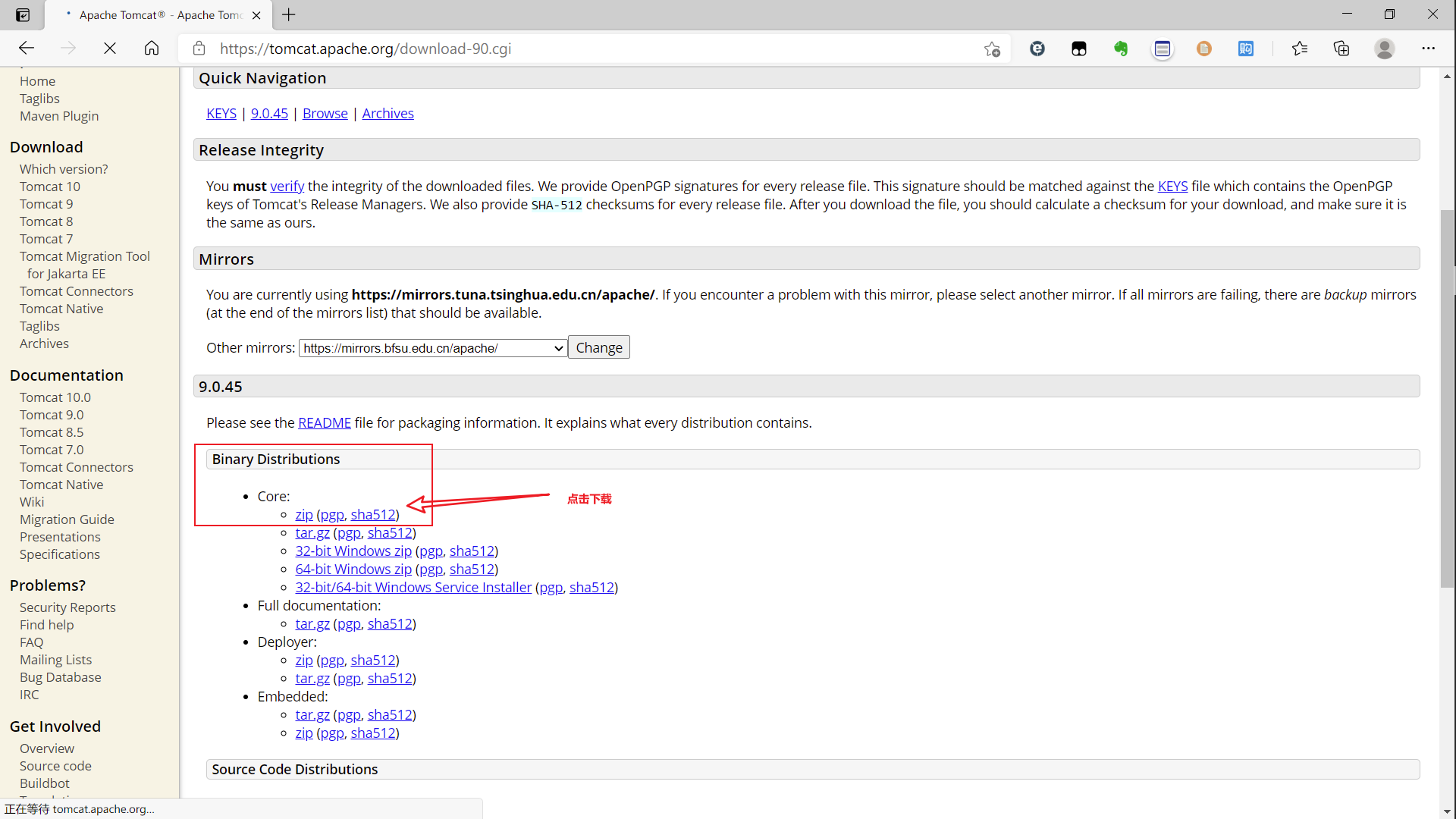Stop page loading with the X button
Viewport: 1456px width, 819px height.
click(110, 49)
